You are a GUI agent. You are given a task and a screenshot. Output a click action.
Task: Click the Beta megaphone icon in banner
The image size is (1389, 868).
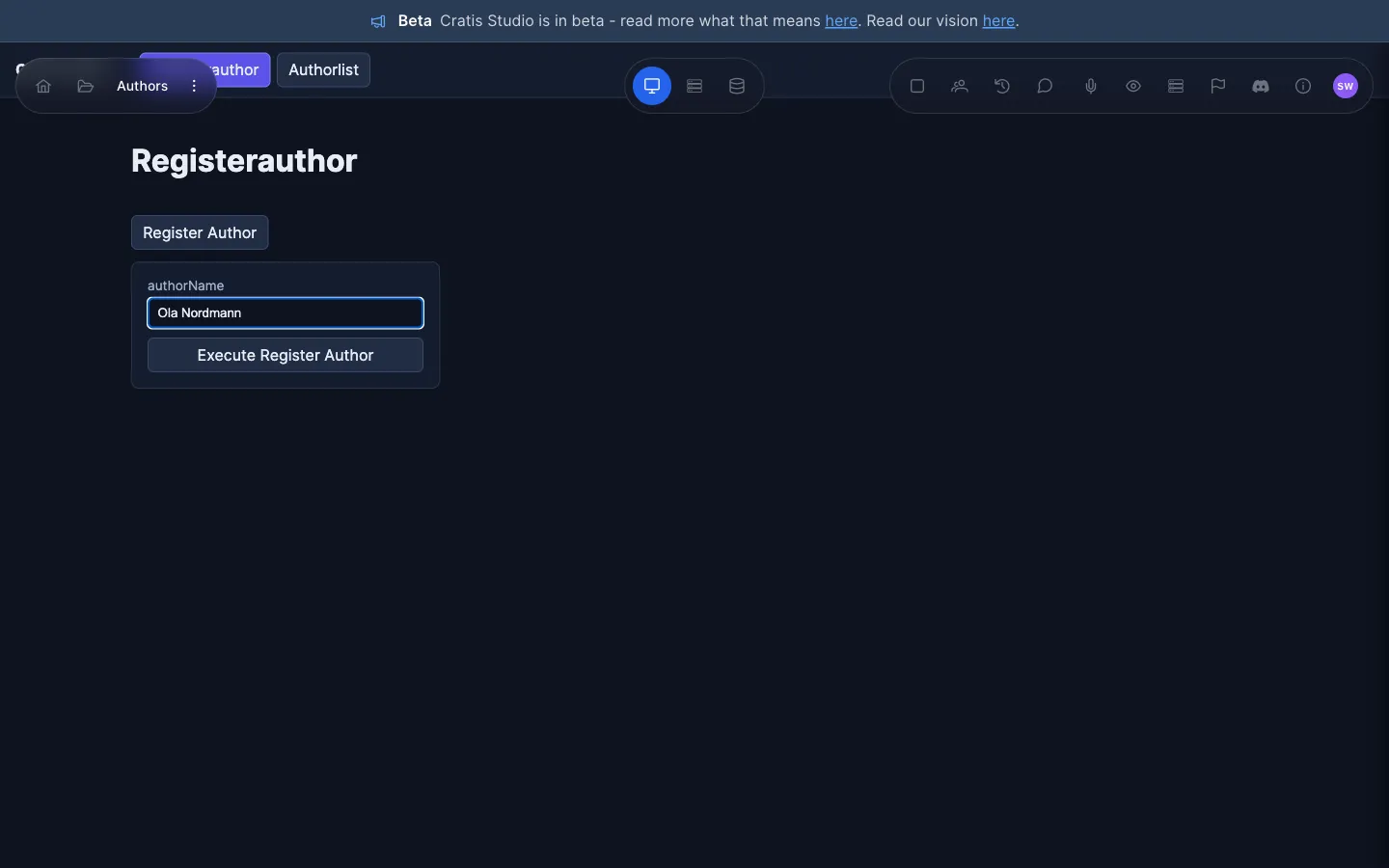[379, 21]
